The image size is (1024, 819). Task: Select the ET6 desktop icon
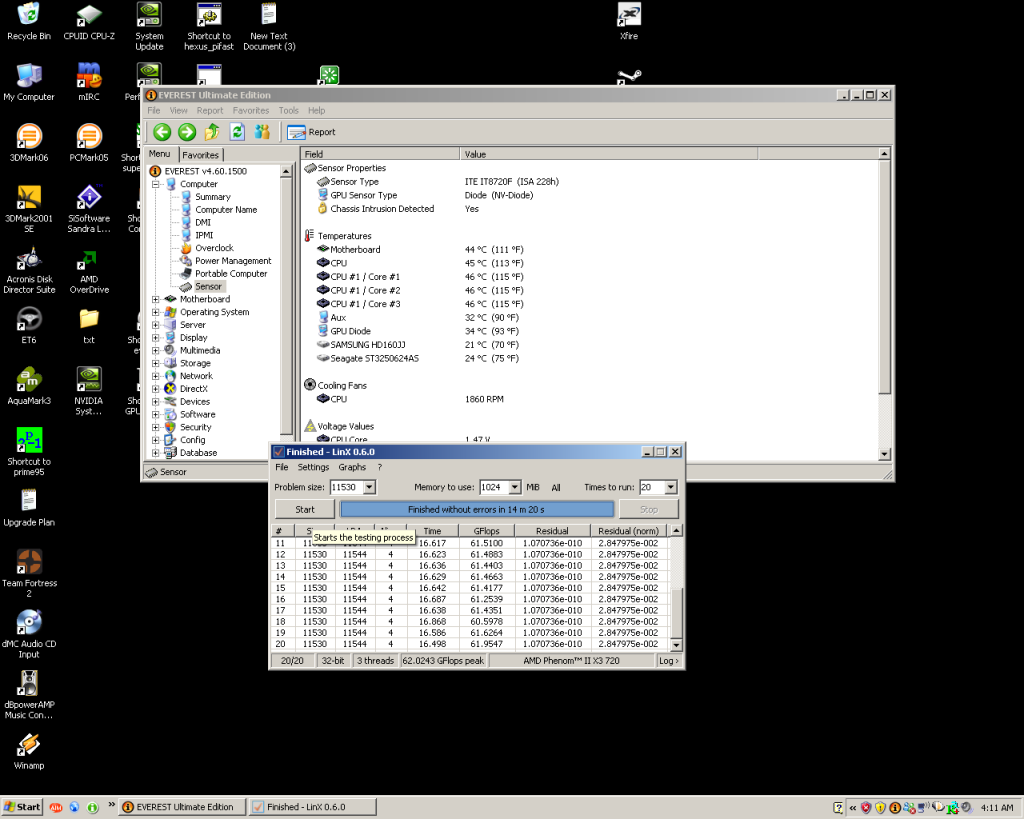tap(29, 326)
